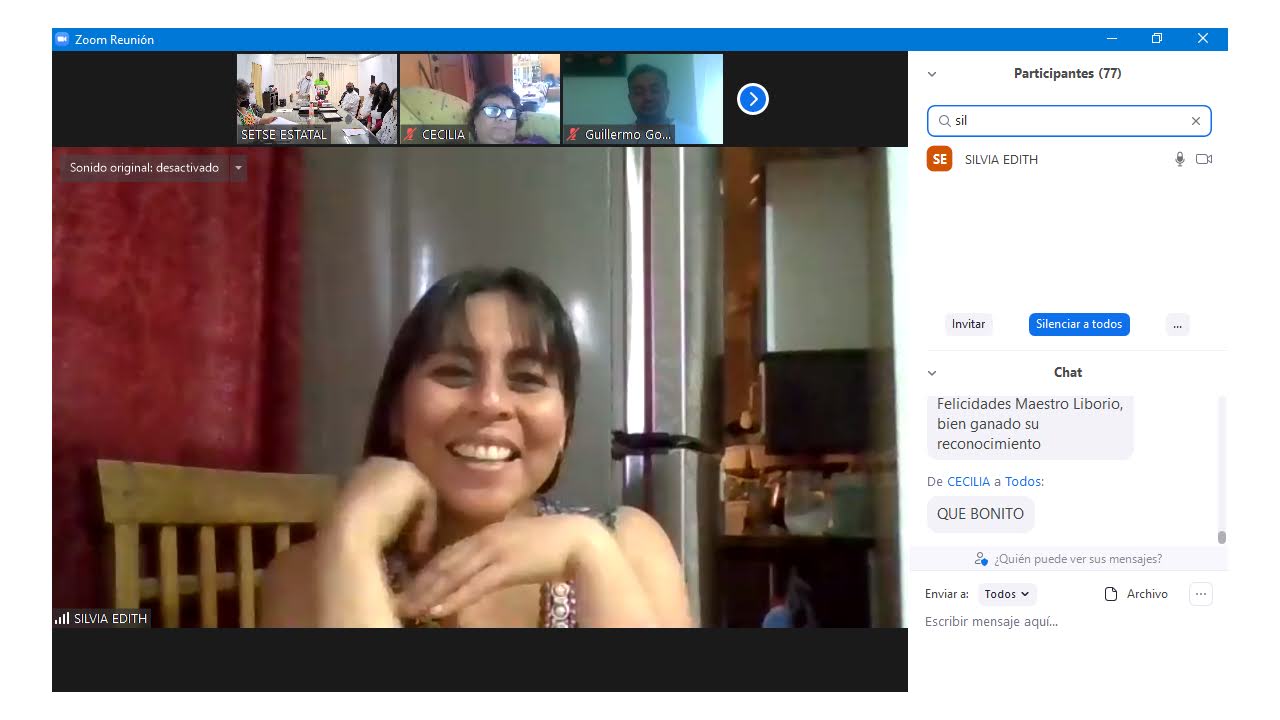The image size is (1280, 720).
Task: Restore down the Zoom Reunión window
Action: pyautogui.click(x=1157, y=39)
